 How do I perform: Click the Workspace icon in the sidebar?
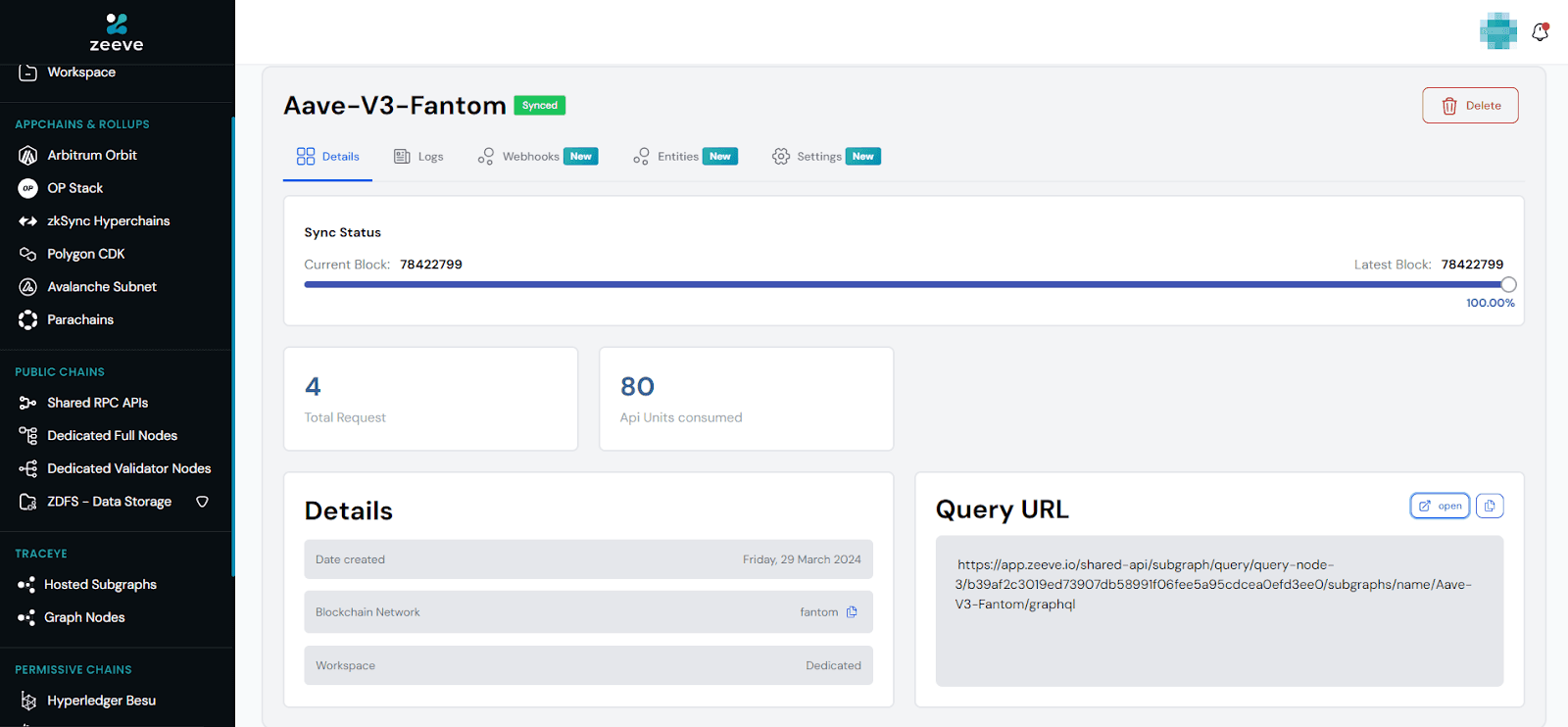coord(28,72)
